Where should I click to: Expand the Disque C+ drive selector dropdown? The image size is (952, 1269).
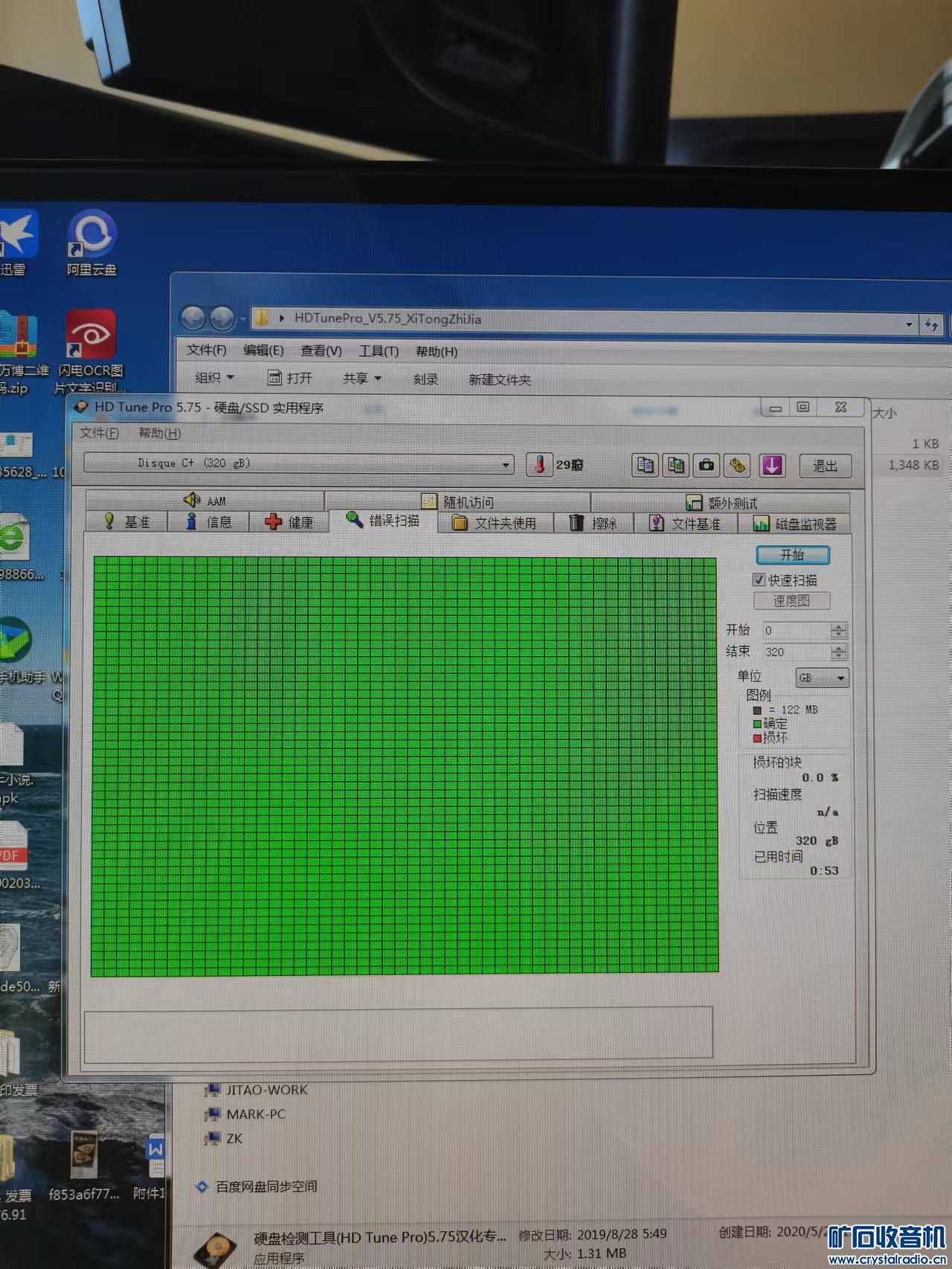[506, 465]
